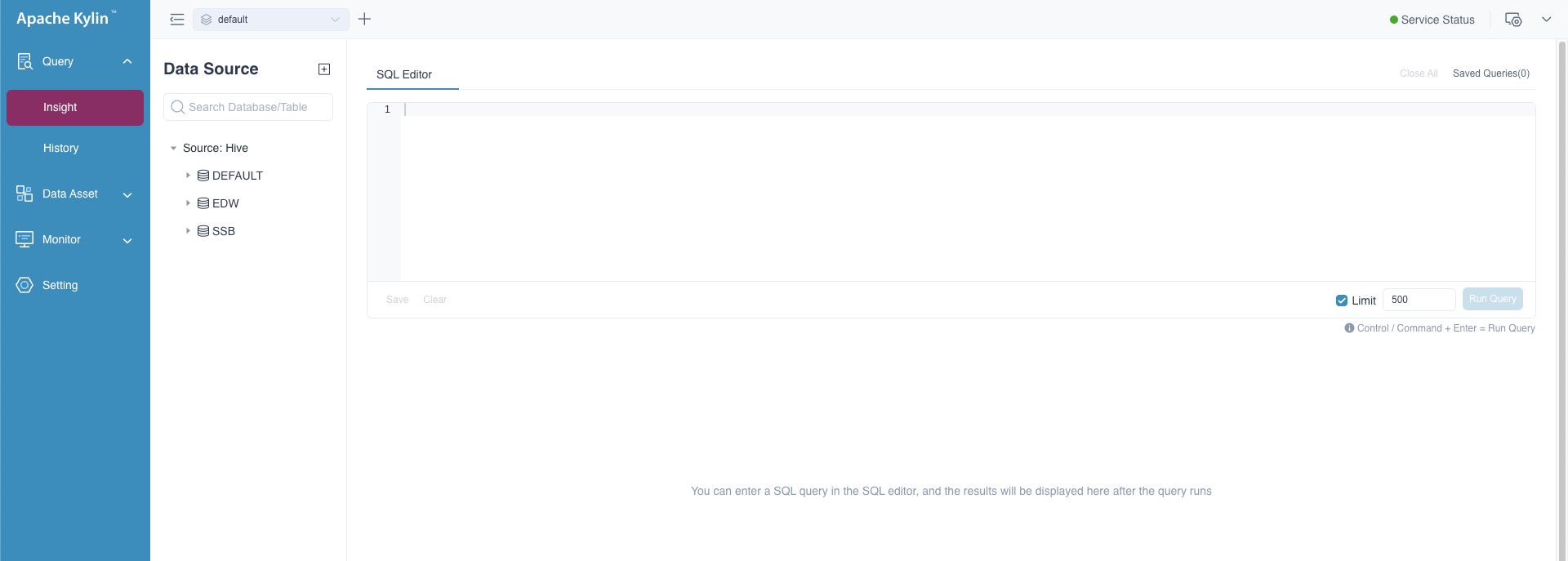Click the Limit value input box

click(x=1419, y=300)
